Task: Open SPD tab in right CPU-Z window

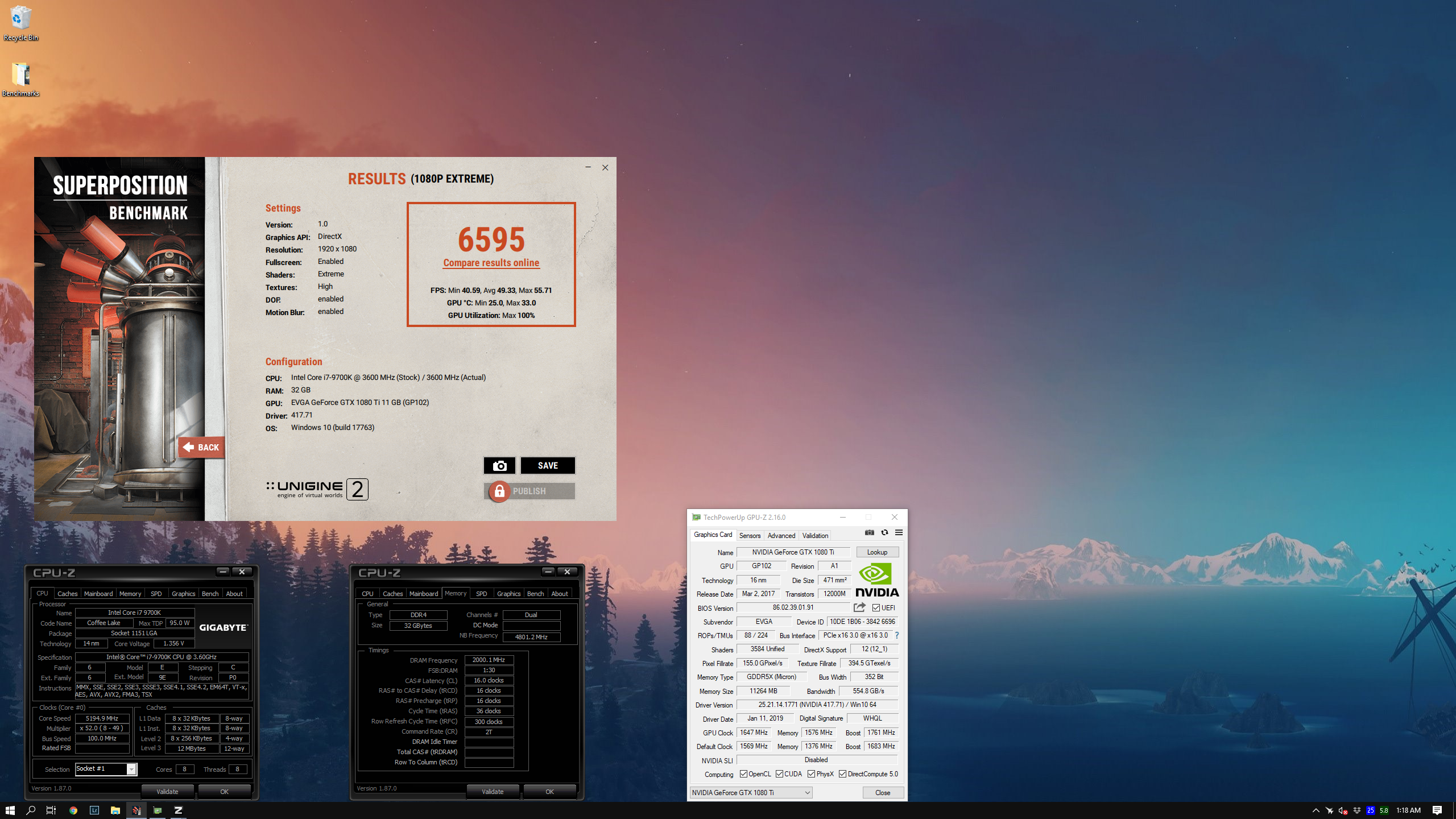Action: (x=481, y=594)
